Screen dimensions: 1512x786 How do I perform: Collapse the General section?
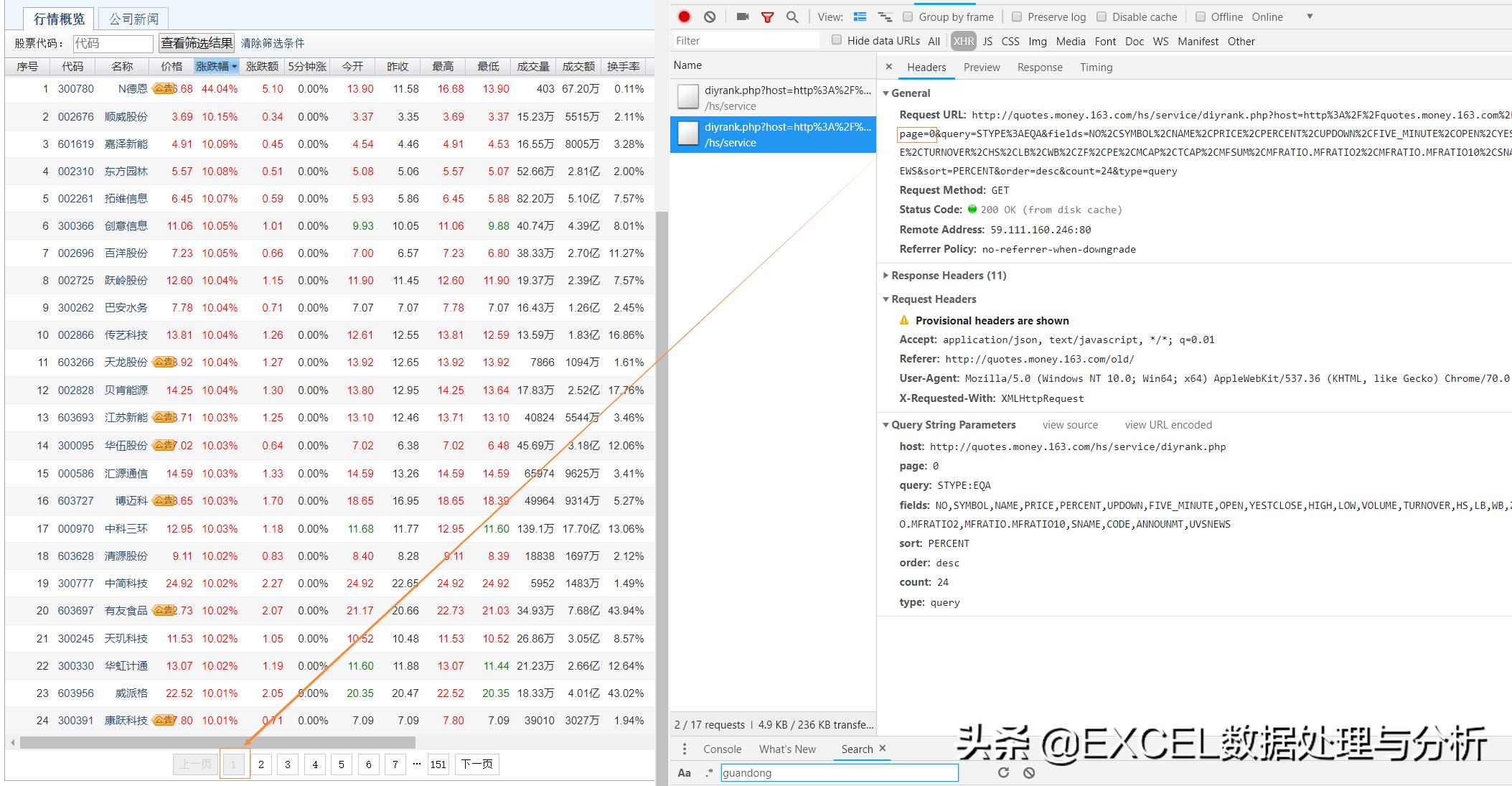point(886,93)
